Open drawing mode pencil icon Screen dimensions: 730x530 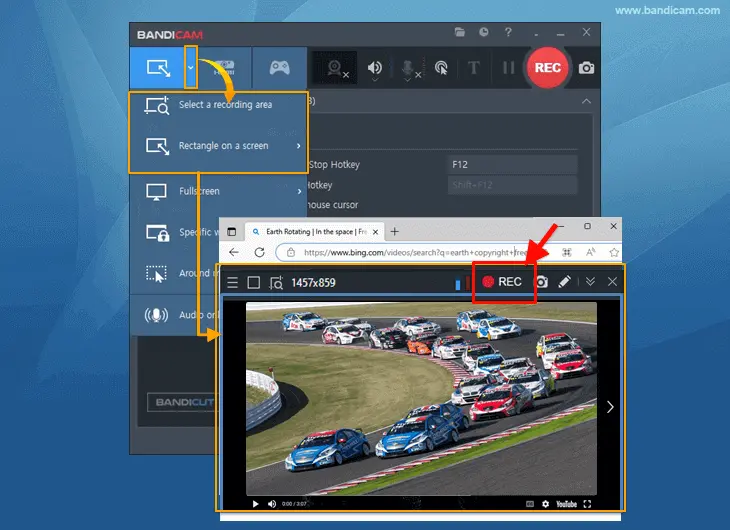tap(564, 282)
